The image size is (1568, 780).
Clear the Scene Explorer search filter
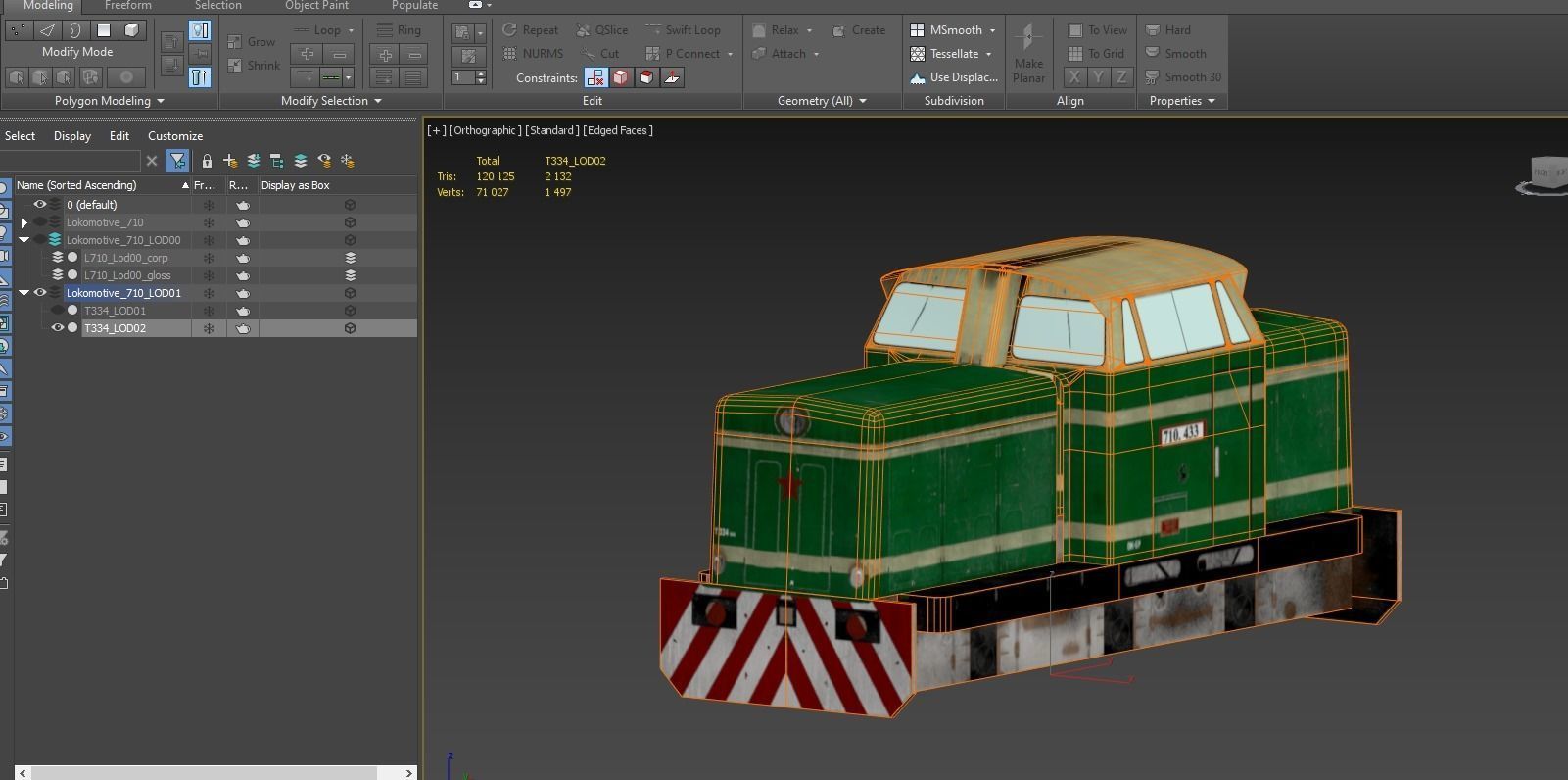click(x=152, y=161)
